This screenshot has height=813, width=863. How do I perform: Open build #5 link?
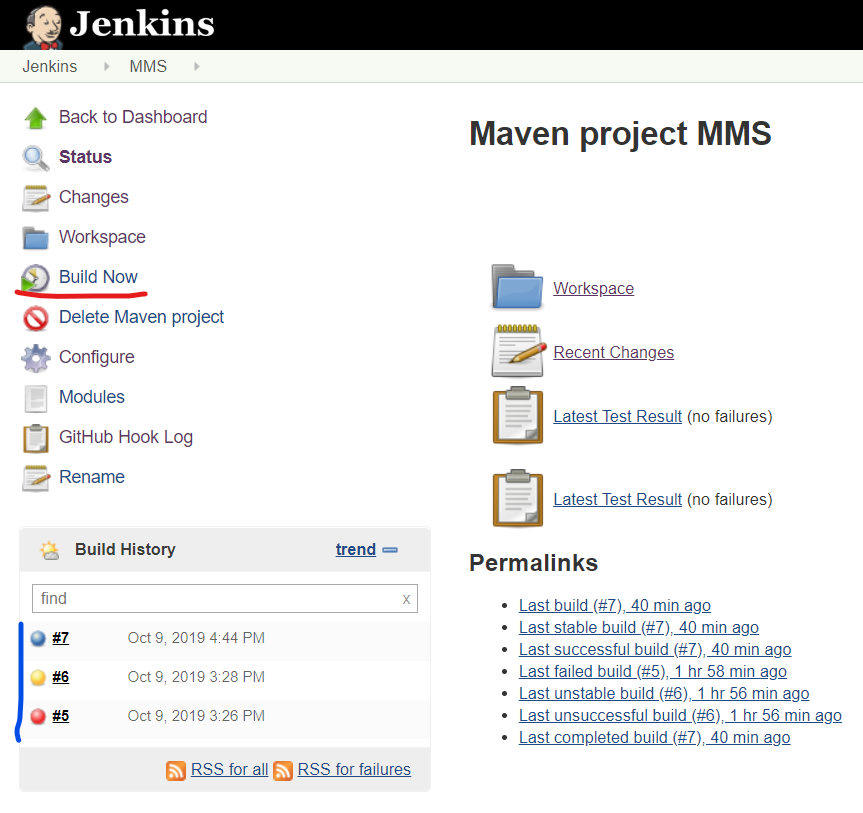pos(61,716)
